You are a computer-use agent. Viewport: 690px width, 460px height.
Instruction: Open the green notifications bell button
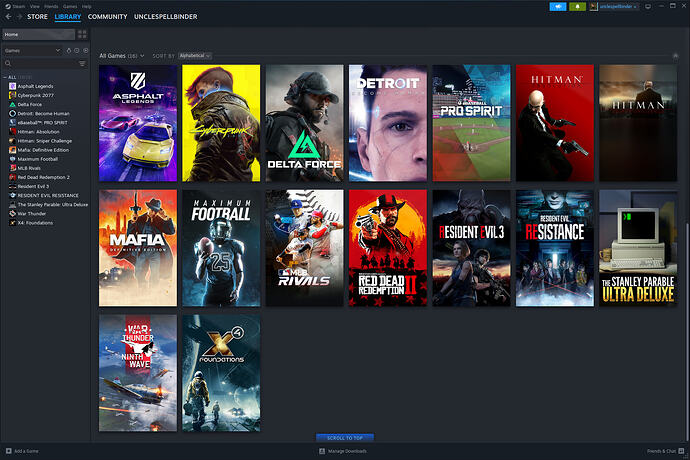(577, 7)
